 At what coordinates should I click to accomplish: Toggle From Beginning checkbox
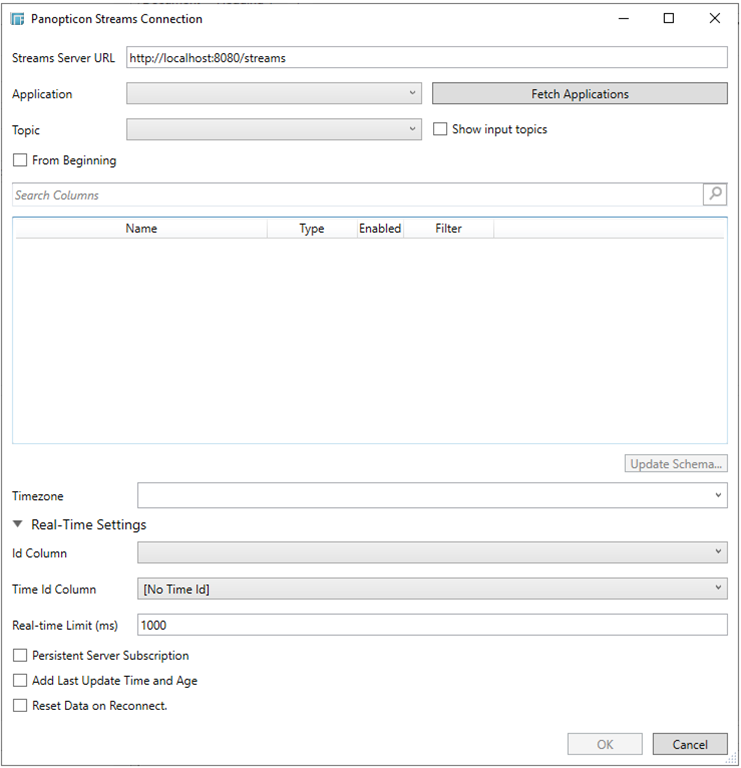(x=20, y=160)
